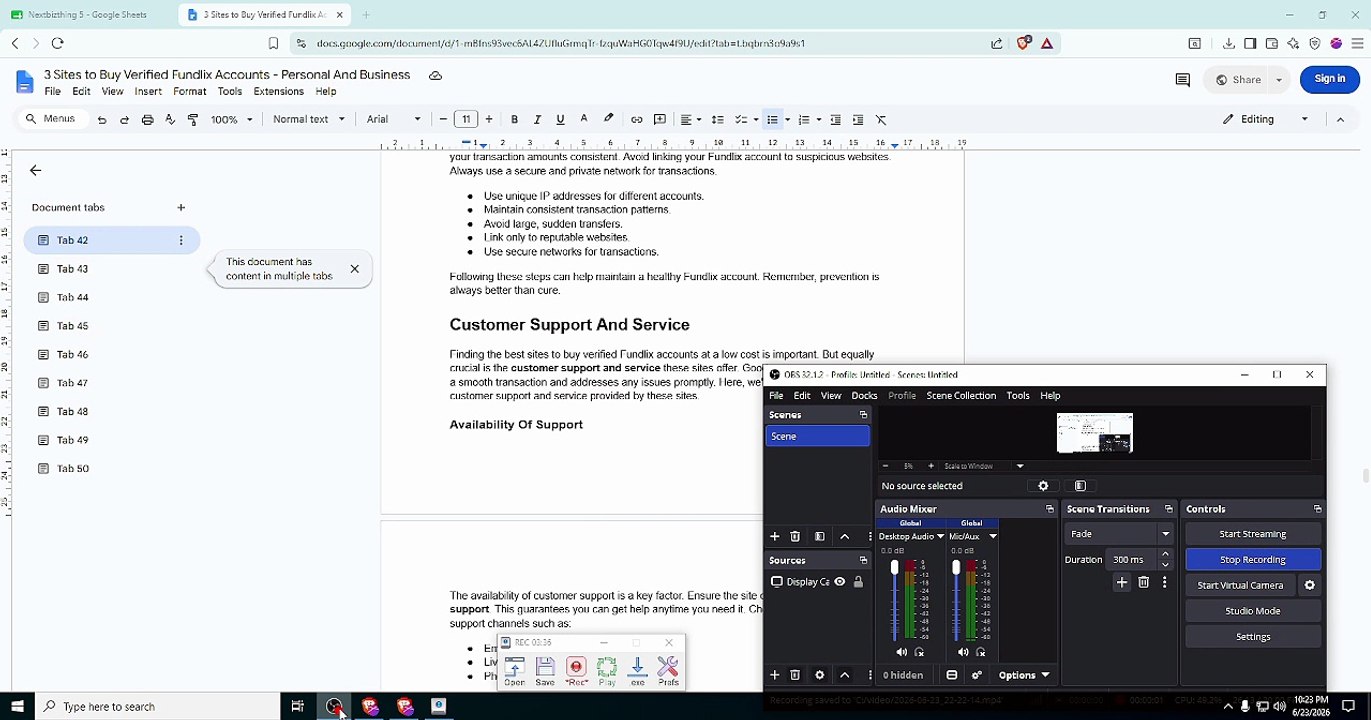Print the document using the printer icon
Screen dimensions: 1371x720
pos(147,120)
